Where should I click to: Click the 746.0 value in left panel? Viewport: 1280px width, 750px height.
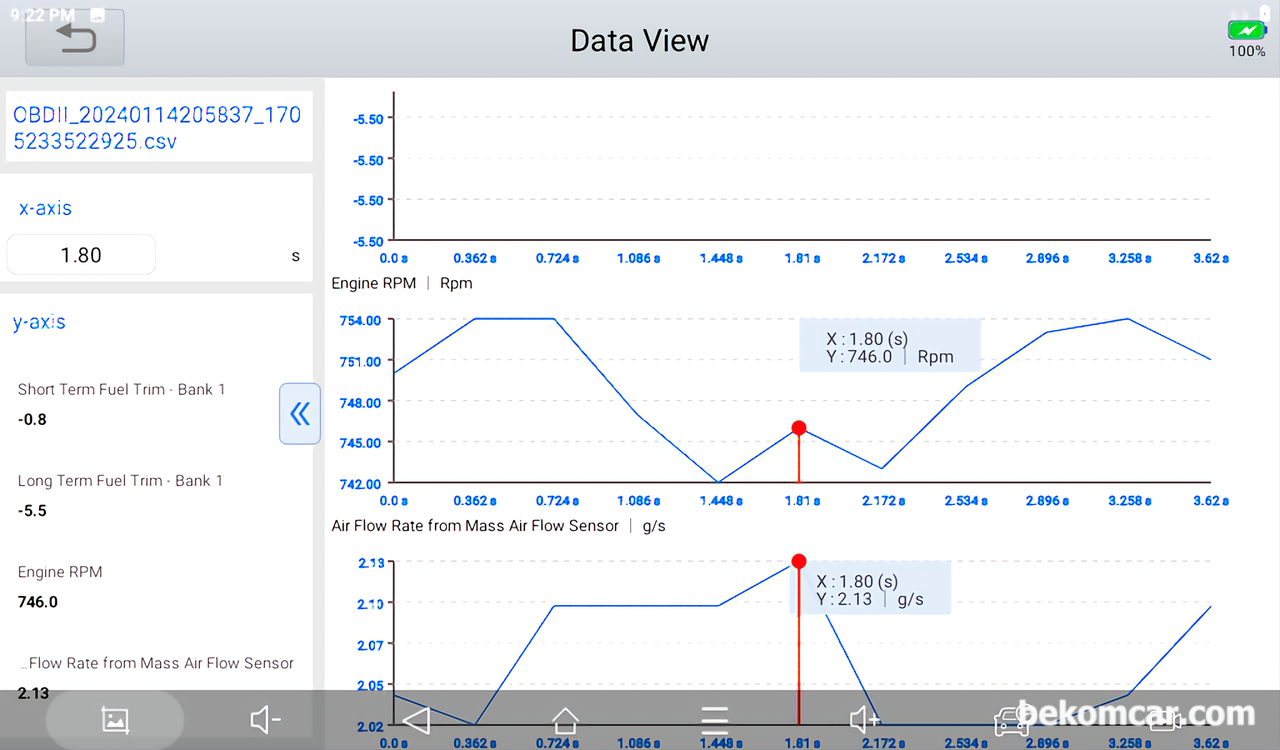click(38, 602)
